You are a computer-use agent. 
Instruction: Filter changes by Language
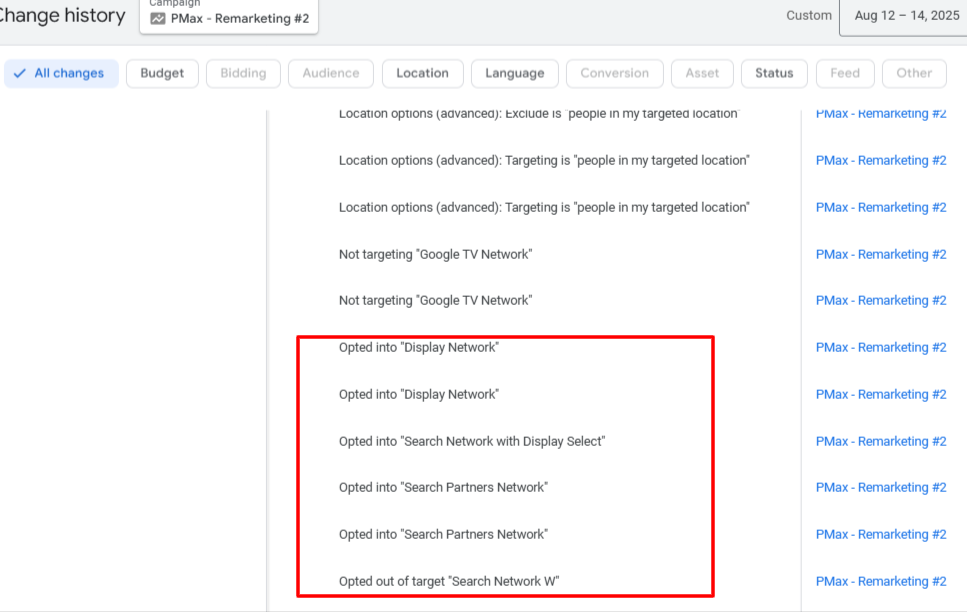coord(514,73)
